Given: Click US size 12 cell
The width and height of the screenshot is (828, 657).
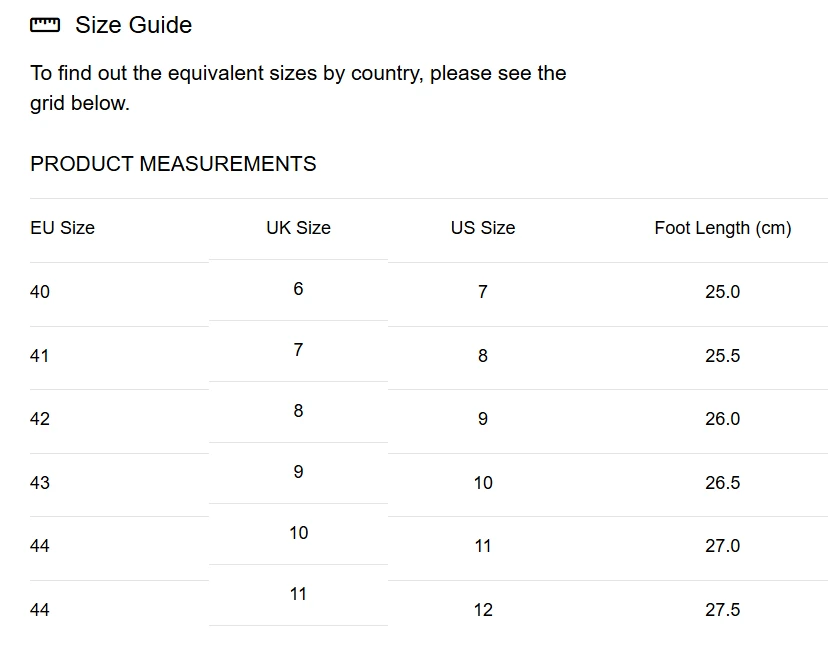Looking at the screenshot, I should point(483,610).
